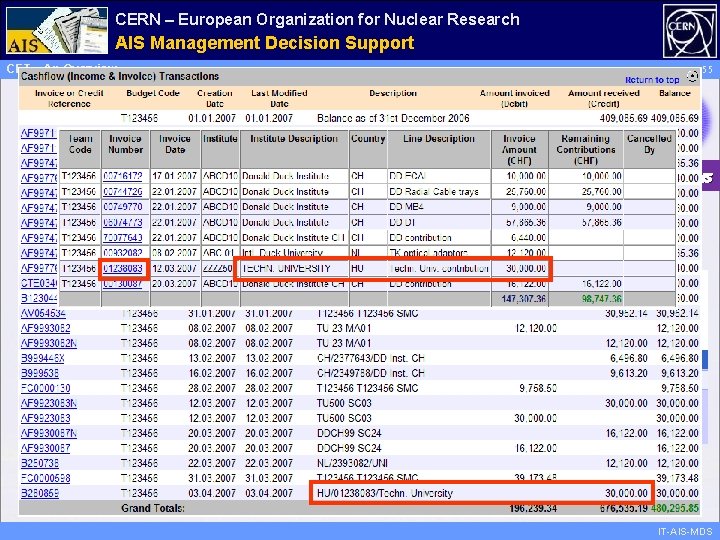Open credit reference AF9993082N
This screenshot has width=720, height=540.
pyautogui.click(x=49, y=343)
